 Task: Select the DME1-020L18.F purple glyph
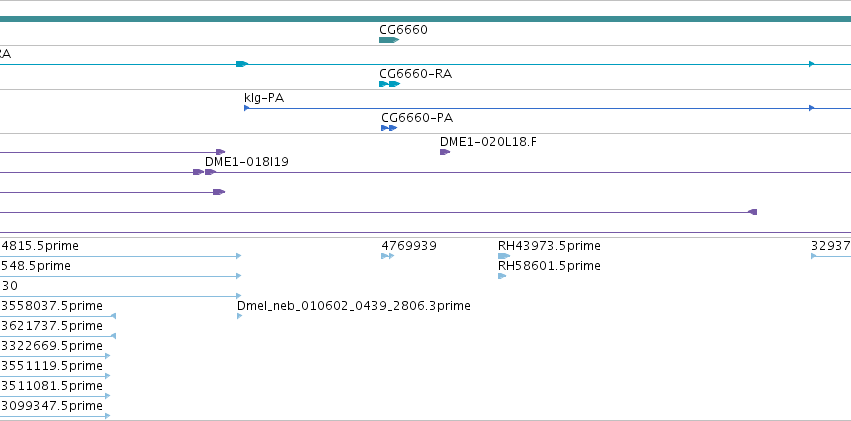pyautogui.click(x=445, y=152)
